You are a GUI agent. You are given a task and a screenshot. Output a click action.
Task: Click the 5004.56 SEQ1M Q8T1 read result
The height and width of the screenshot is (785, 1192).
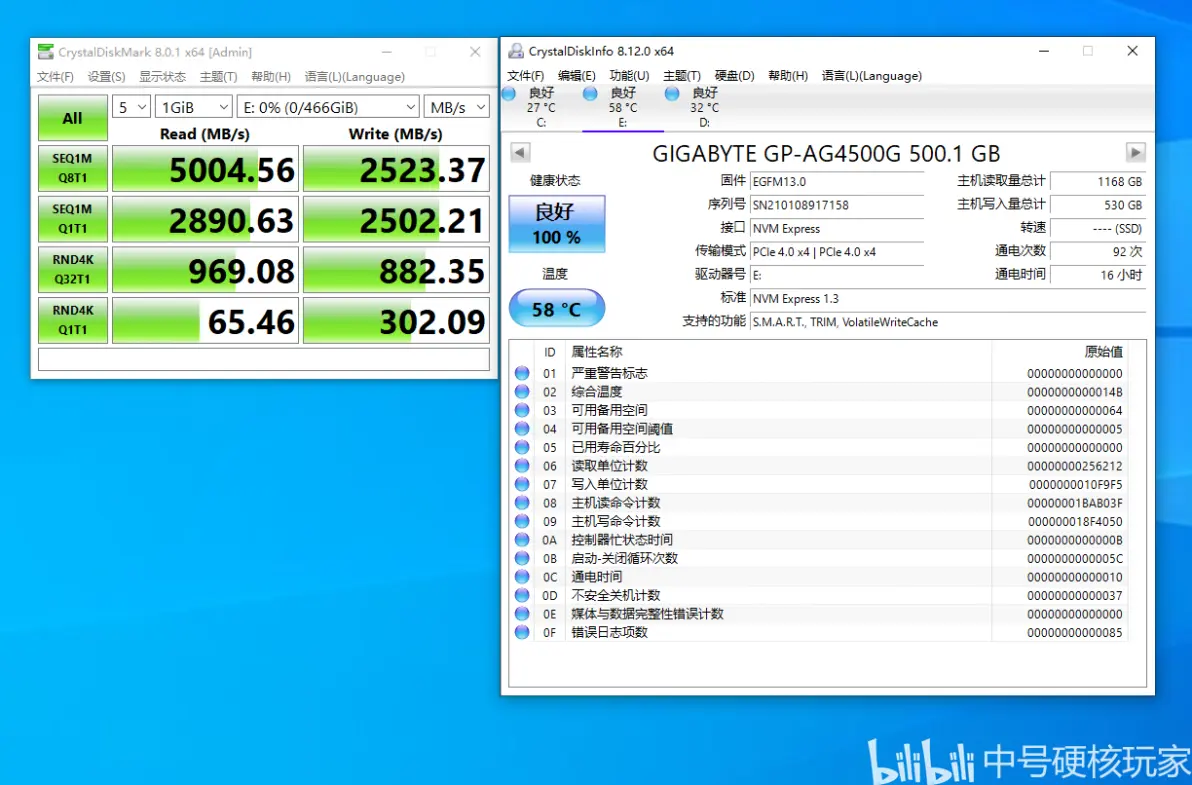click(205, 169)
